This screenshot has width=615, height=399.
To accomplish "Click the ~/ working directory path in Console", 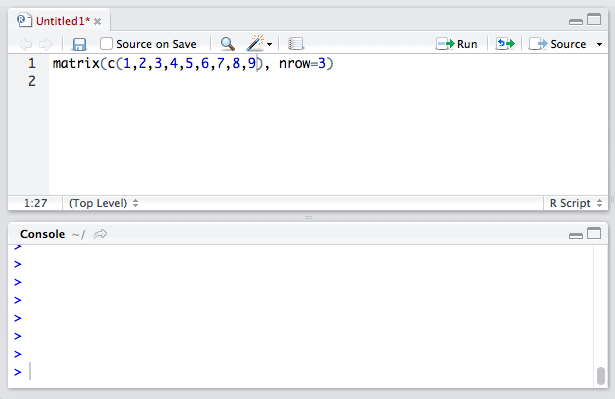I will click(x=78, y=235).
